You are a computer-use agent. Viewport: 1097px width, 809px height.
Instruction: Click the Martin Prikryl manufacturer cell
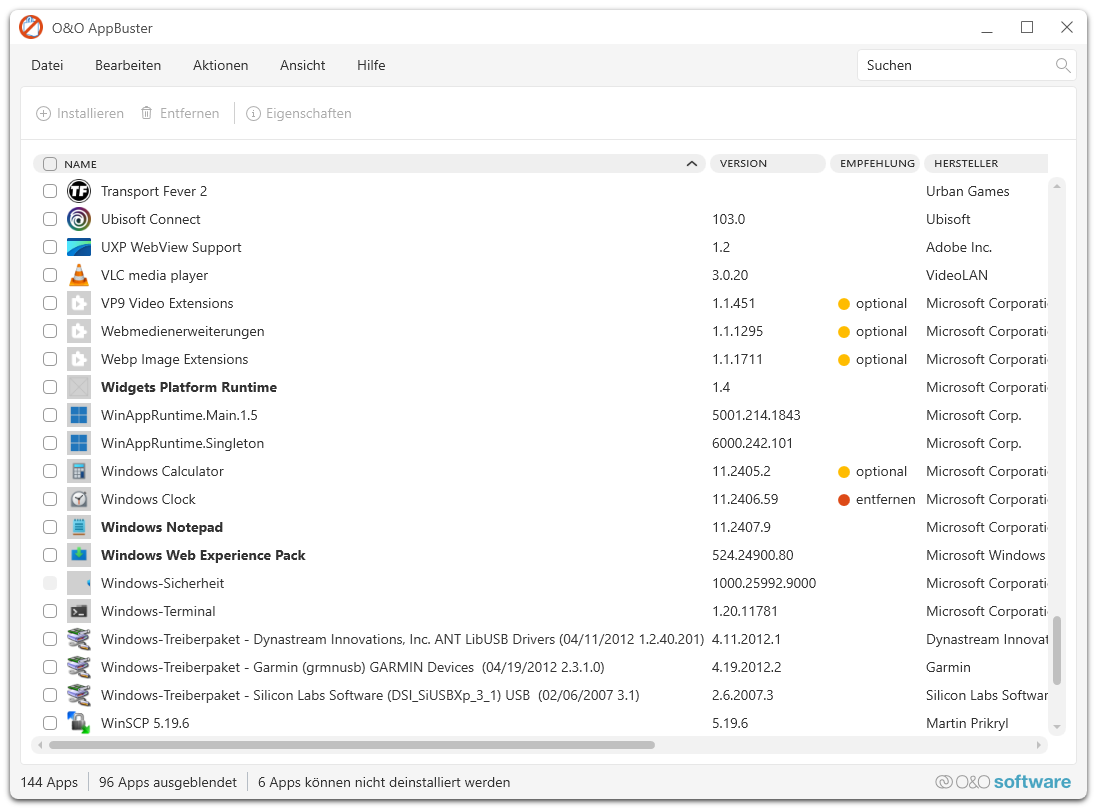tap(967, 723)
